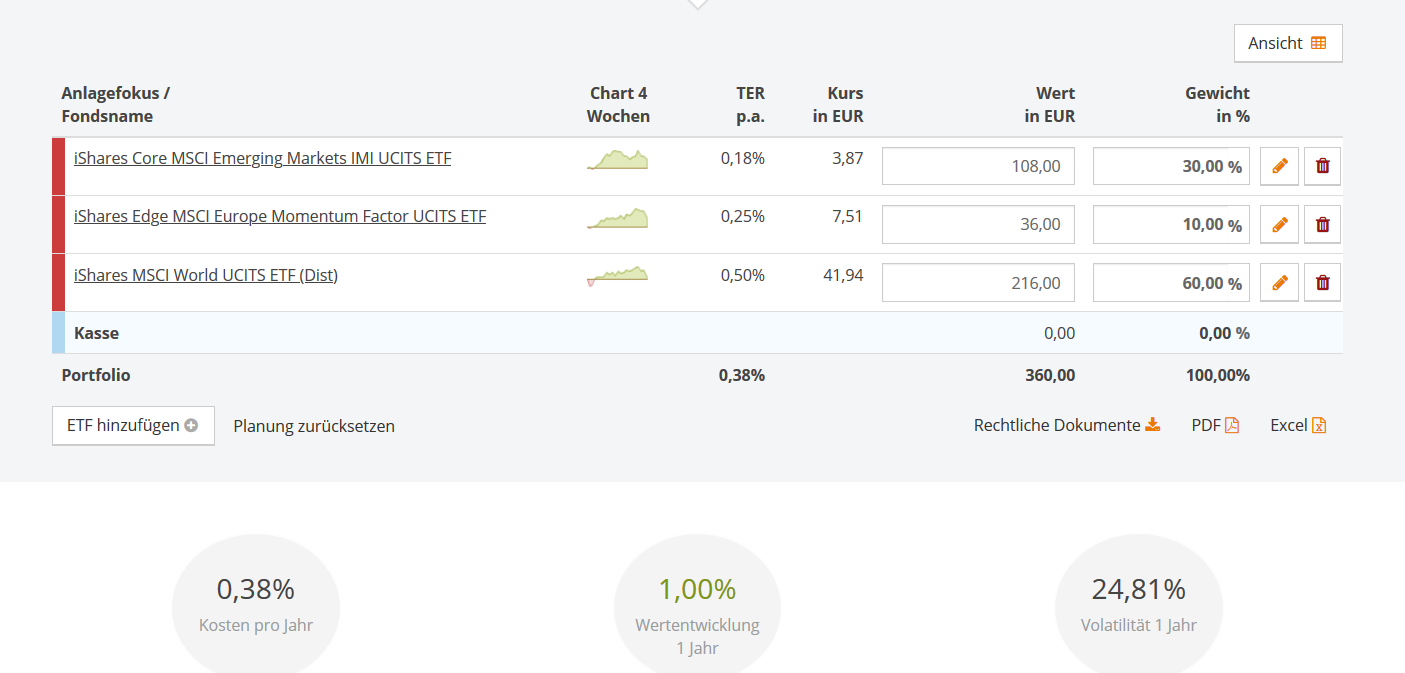Reset planning via Planung zurücksetzen
Image resolution: width=1405 pixels, height=673 pixels.
[x=314, y=426]
